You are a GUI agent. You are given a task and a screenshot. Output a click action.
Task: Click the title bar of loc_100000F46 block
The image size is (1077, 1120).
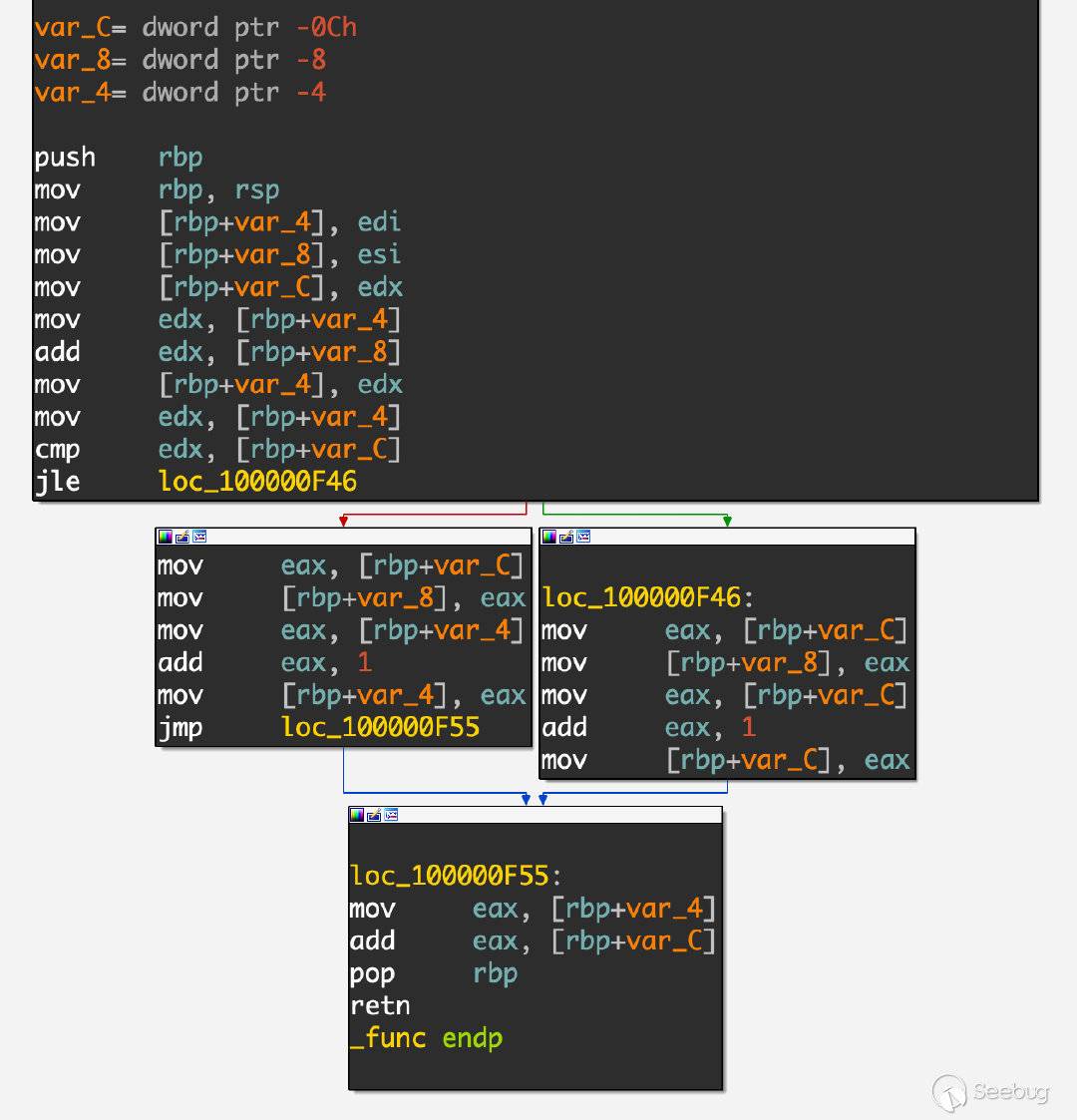click(727, 537)
